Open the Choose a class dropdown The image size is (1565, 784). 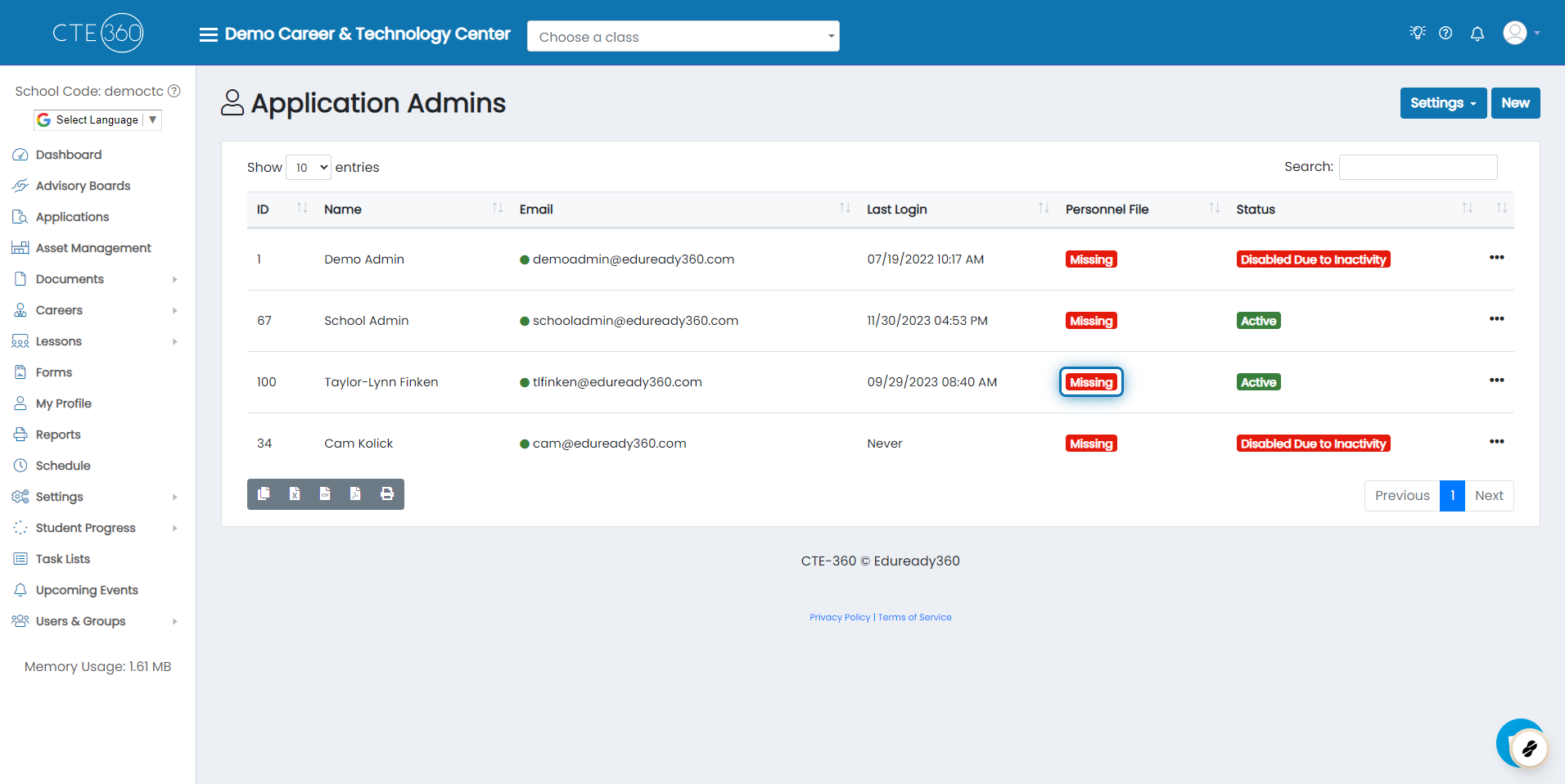click(x=683, y=37)
